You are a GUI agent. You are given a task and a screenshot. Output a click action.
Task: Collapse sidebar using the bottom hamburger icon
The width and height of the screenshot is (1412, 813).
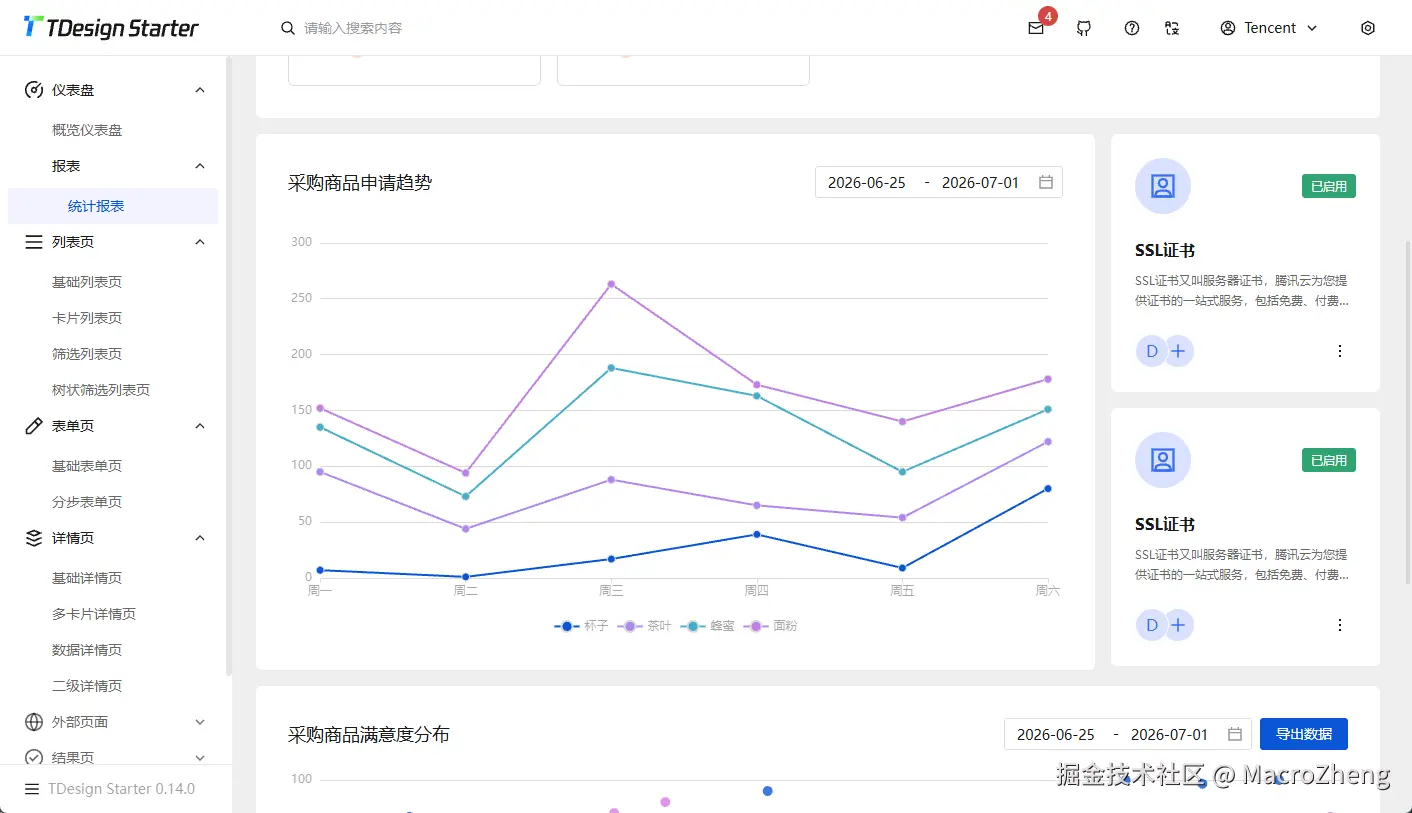tap(32, 789)
